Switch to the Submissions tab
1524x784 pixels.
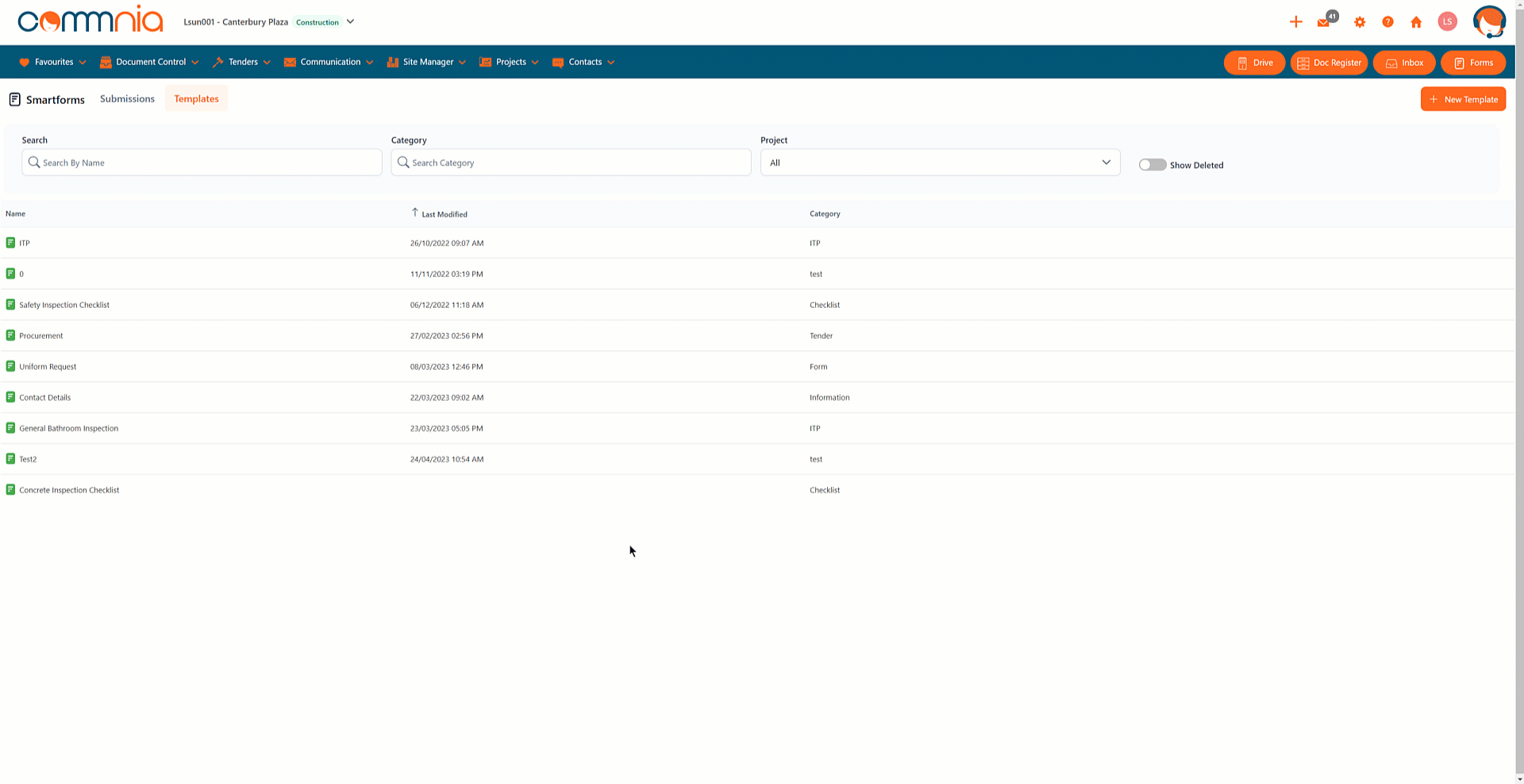(x=127, y=99)
